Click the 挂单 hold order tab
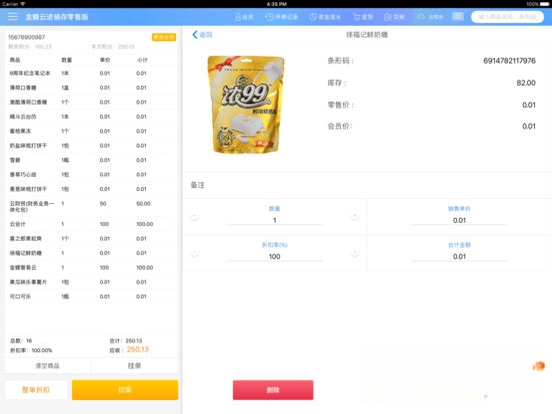The height and width of the screenshot is (414, 552). [134, 366]
